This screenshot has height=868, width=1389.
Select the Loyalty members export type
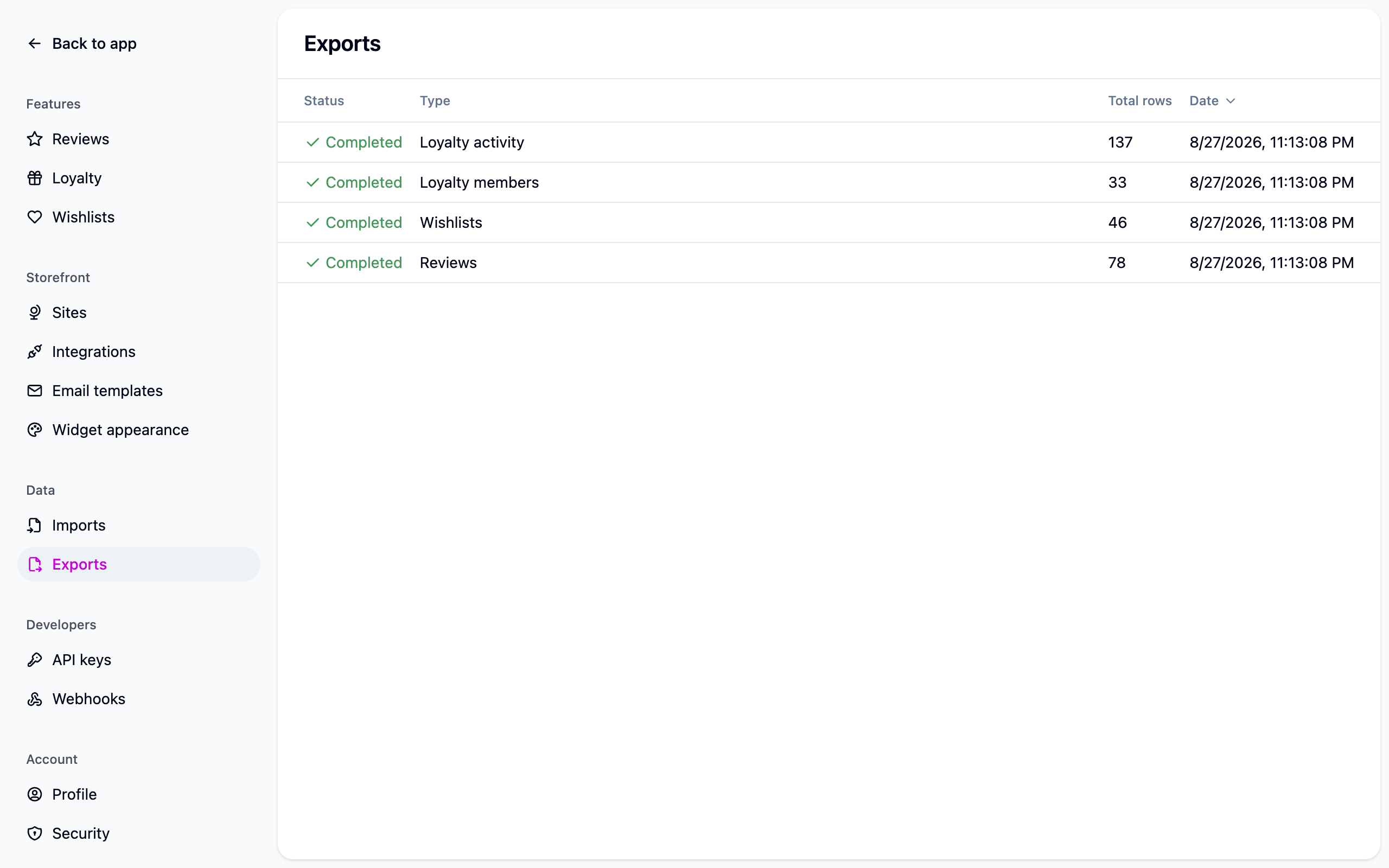479,183
